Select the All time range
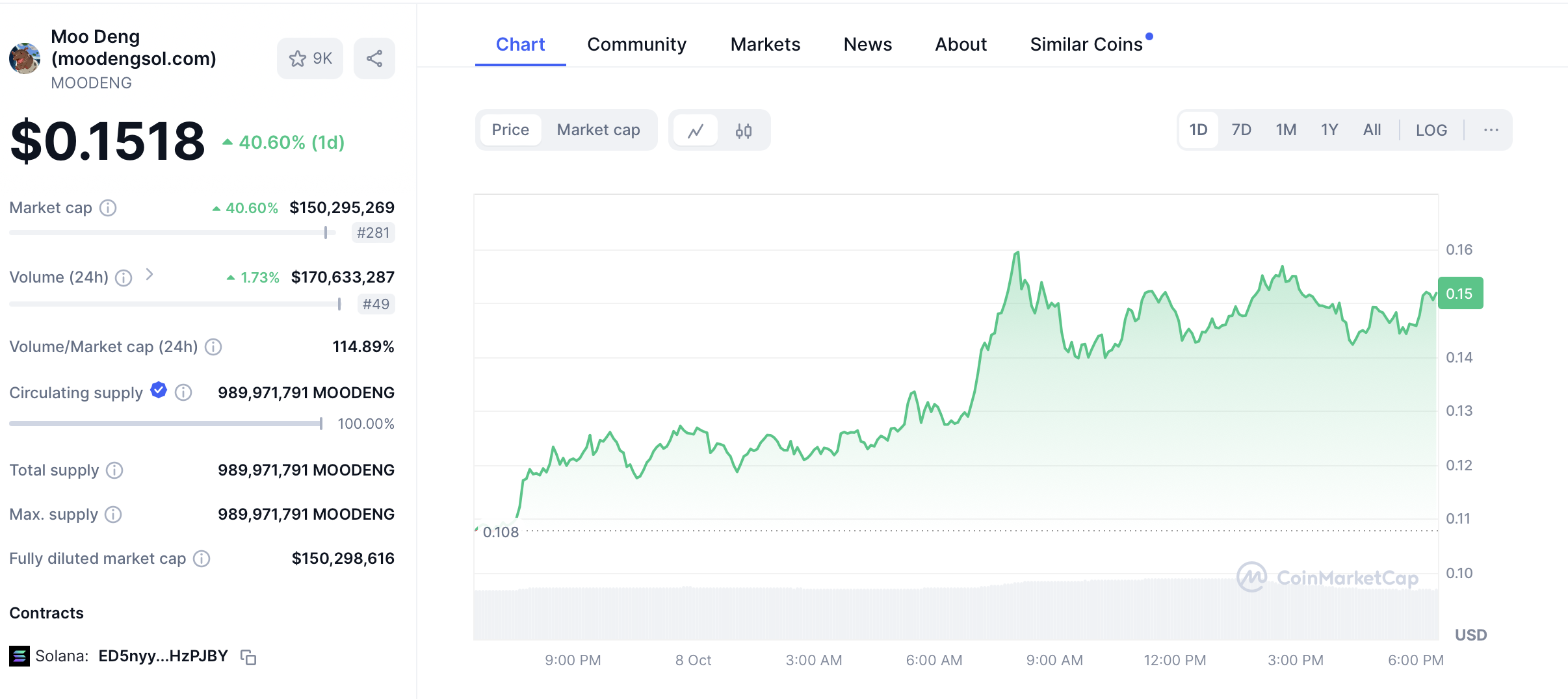 tap(1372, 130)
